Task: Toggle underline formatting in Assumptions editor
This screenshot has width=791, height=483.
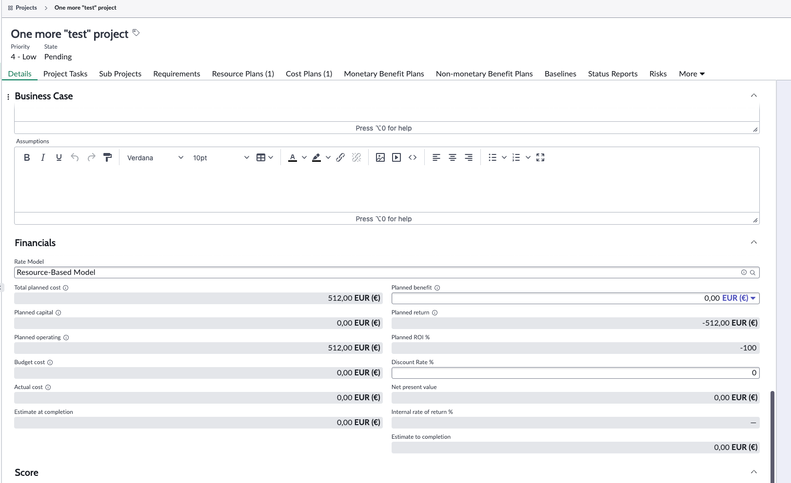Action: [x=59, y=157]
